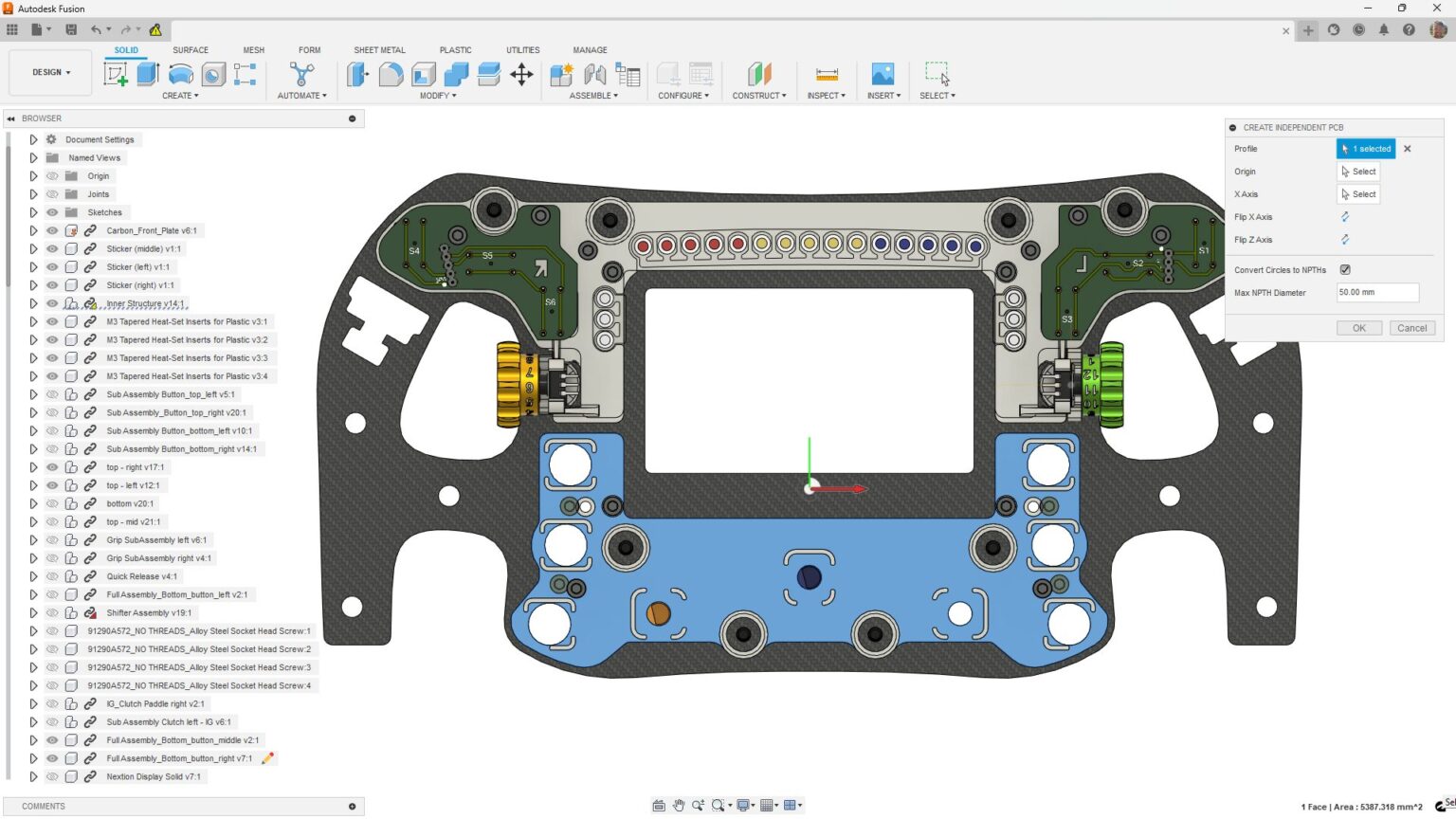Open the MODIFY dropdown
1456x819 pixels.
[x=437, y=95]
